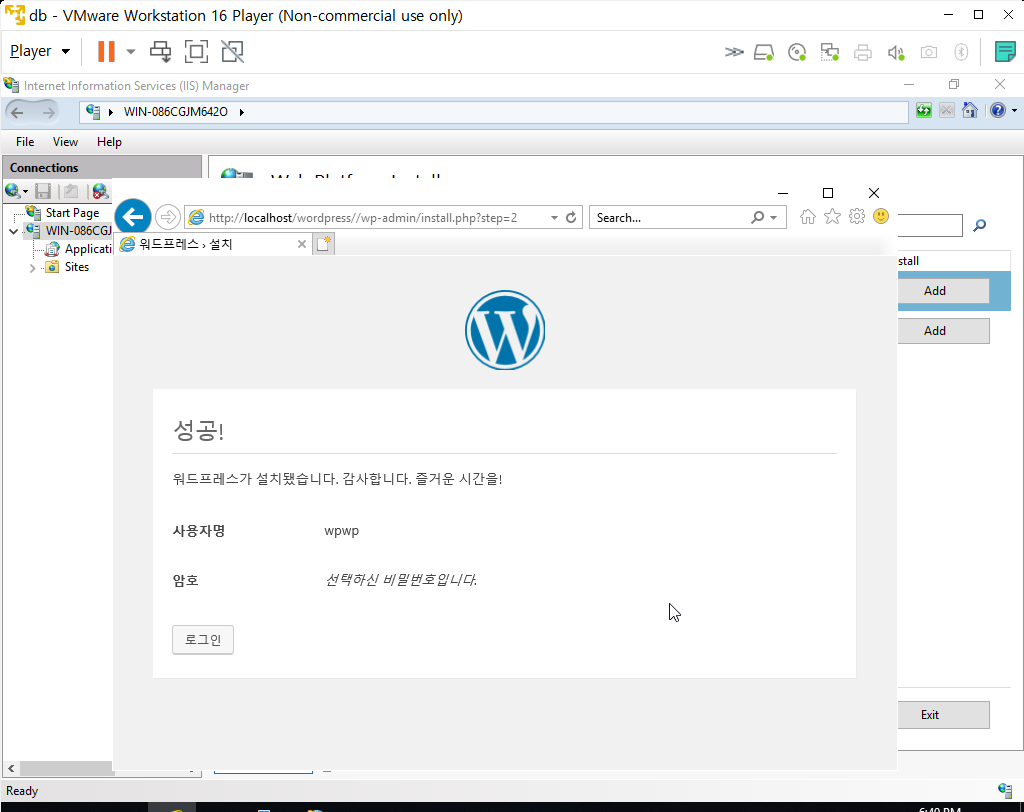Click the WordPress logo
Screen dimensions: 1024x812
(505, 330)
